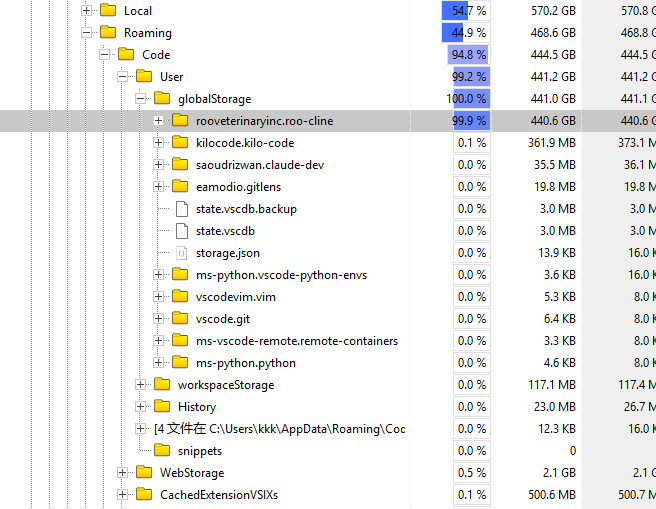Click the 500.6 MB size value
The image size is (656, 509).
click(x=552, y=495)
